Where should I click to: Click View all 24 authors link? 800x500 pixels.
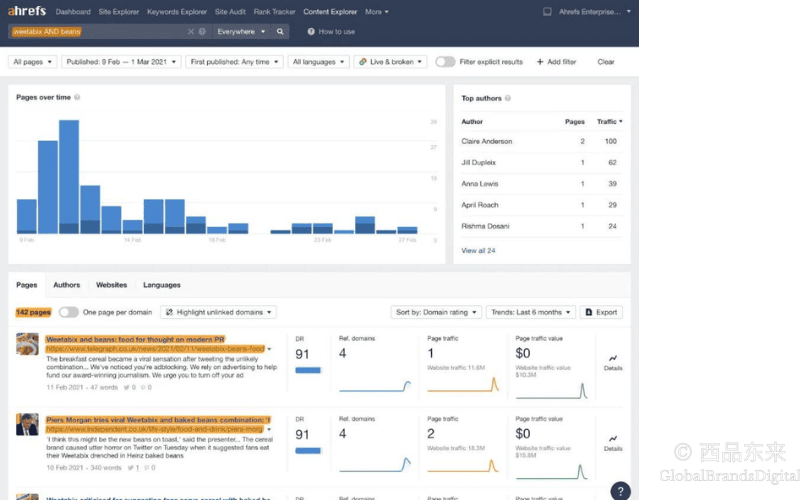pyautogui.click(x=478, y=251)
